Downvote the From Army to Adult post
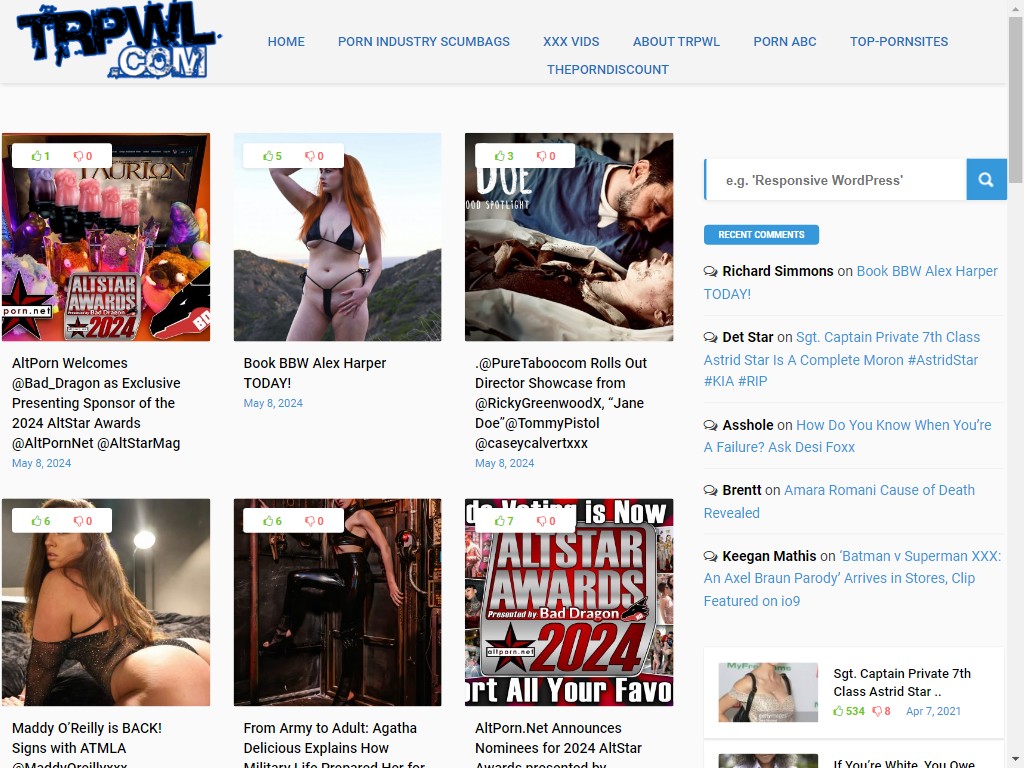 click(x=314, y=521)
